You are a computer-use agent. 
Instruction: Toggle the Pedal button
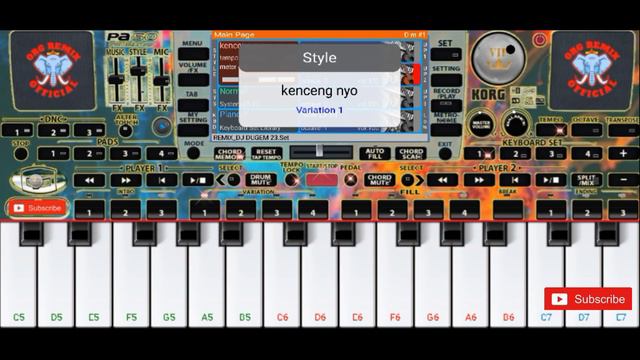click(350, 180)
